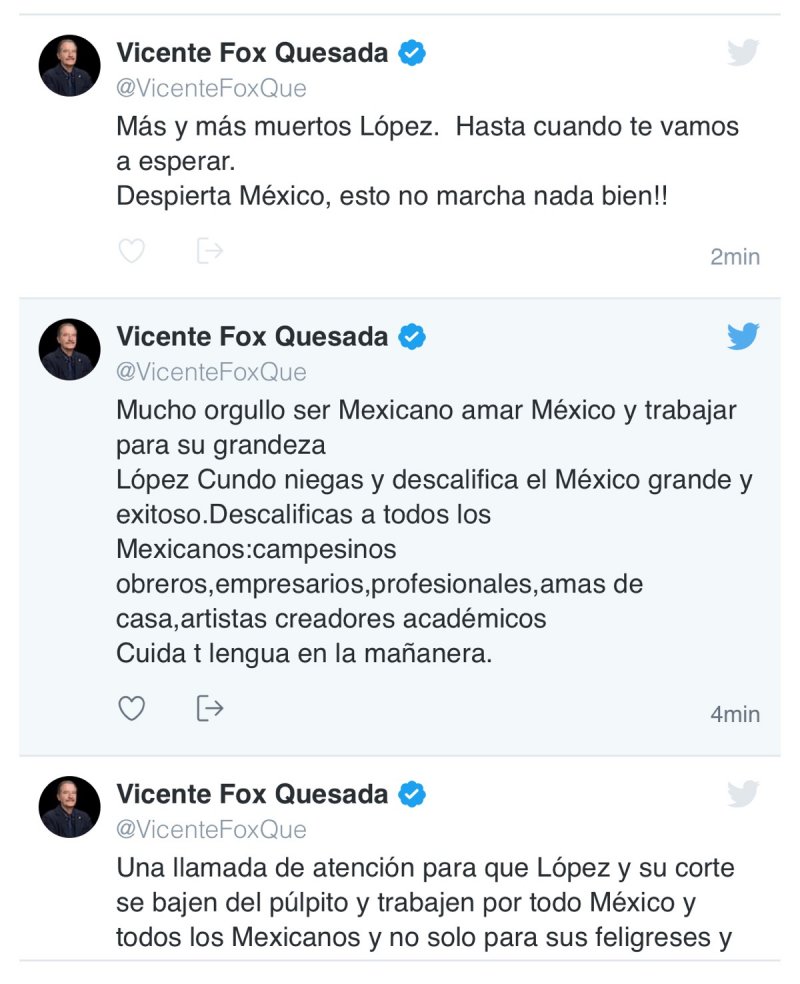This screenshot has height=984, width=800.
Task: Open the profile picture of the first tweet
Action: click(x=70, y=66)
